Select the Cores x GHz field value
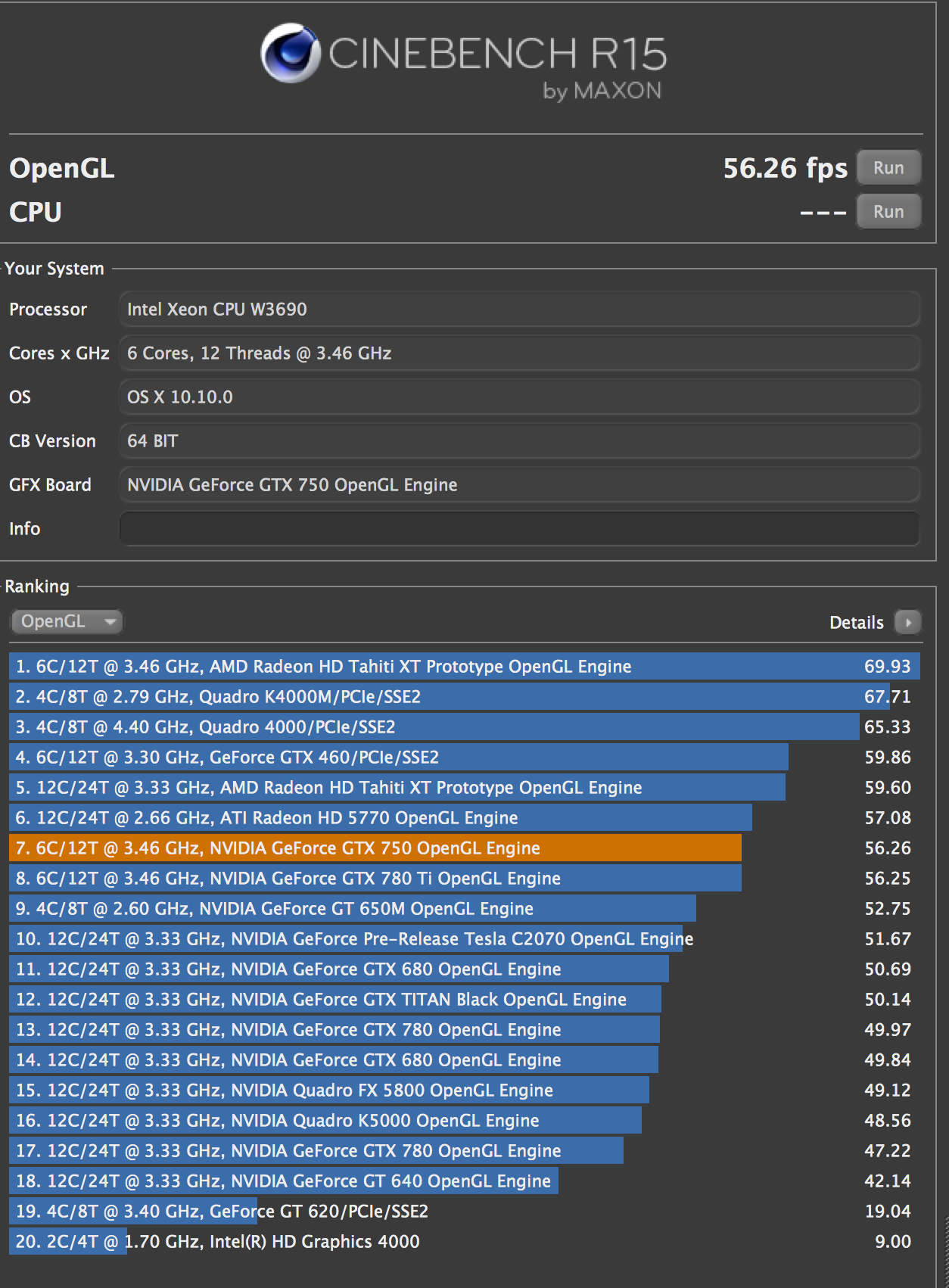This screenshot has height=1288, width=949. tap(519, 353)
